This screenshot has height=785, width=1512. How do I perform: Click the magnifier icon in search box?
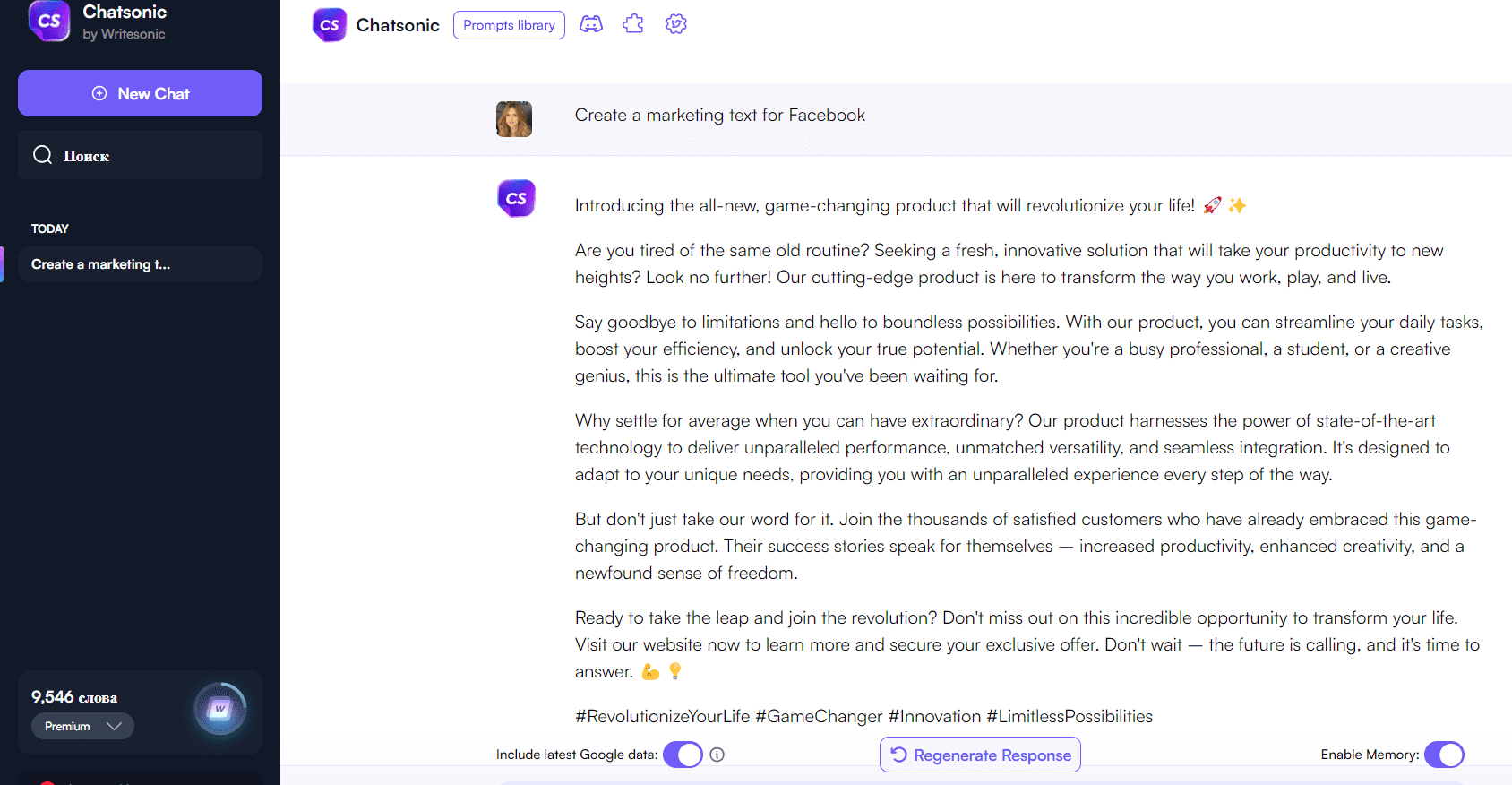pyautogui.click(x=42, y=155)
